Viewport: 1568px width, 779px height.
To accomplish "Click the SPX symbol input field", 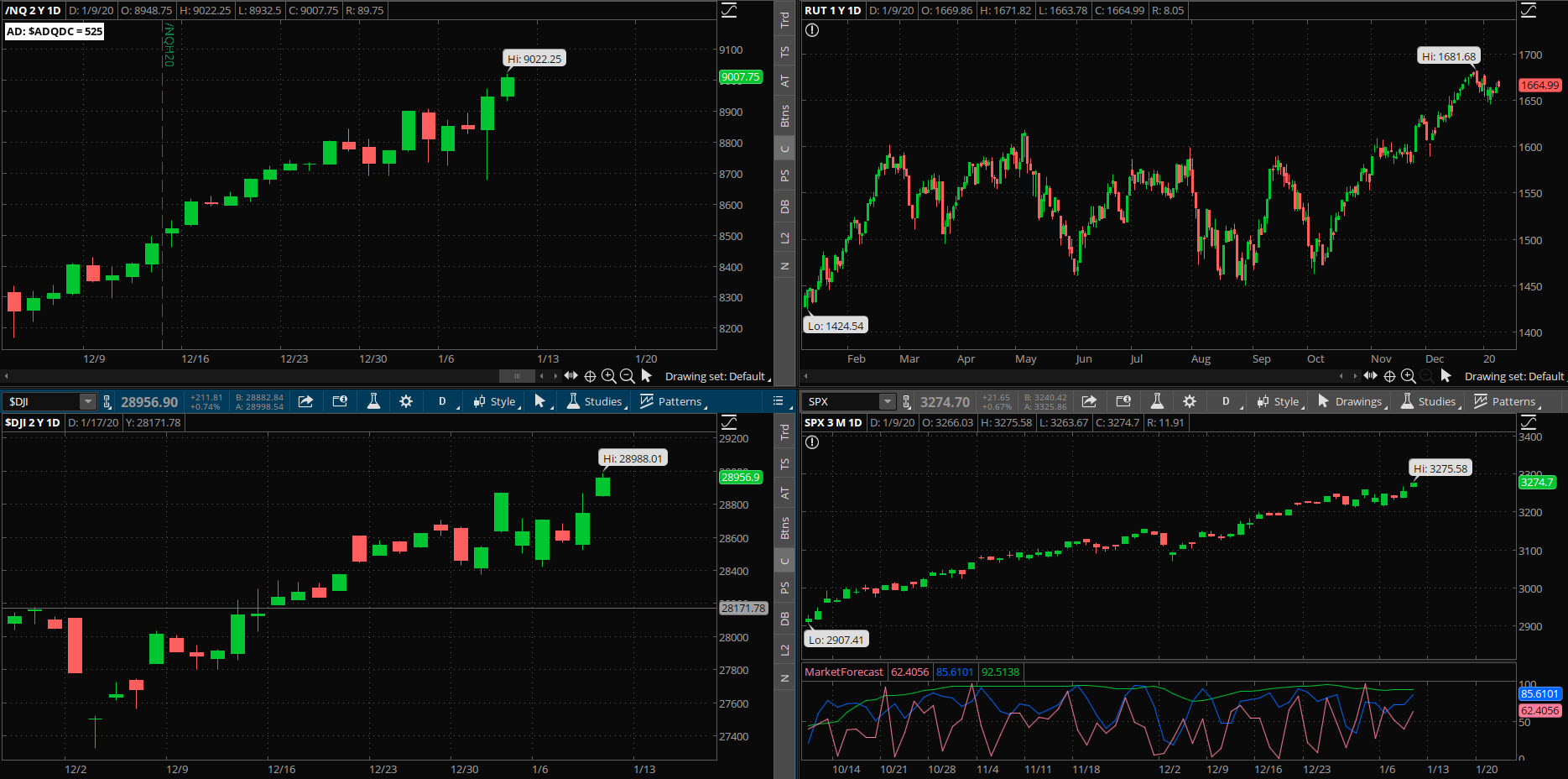I will pos(841,401).
